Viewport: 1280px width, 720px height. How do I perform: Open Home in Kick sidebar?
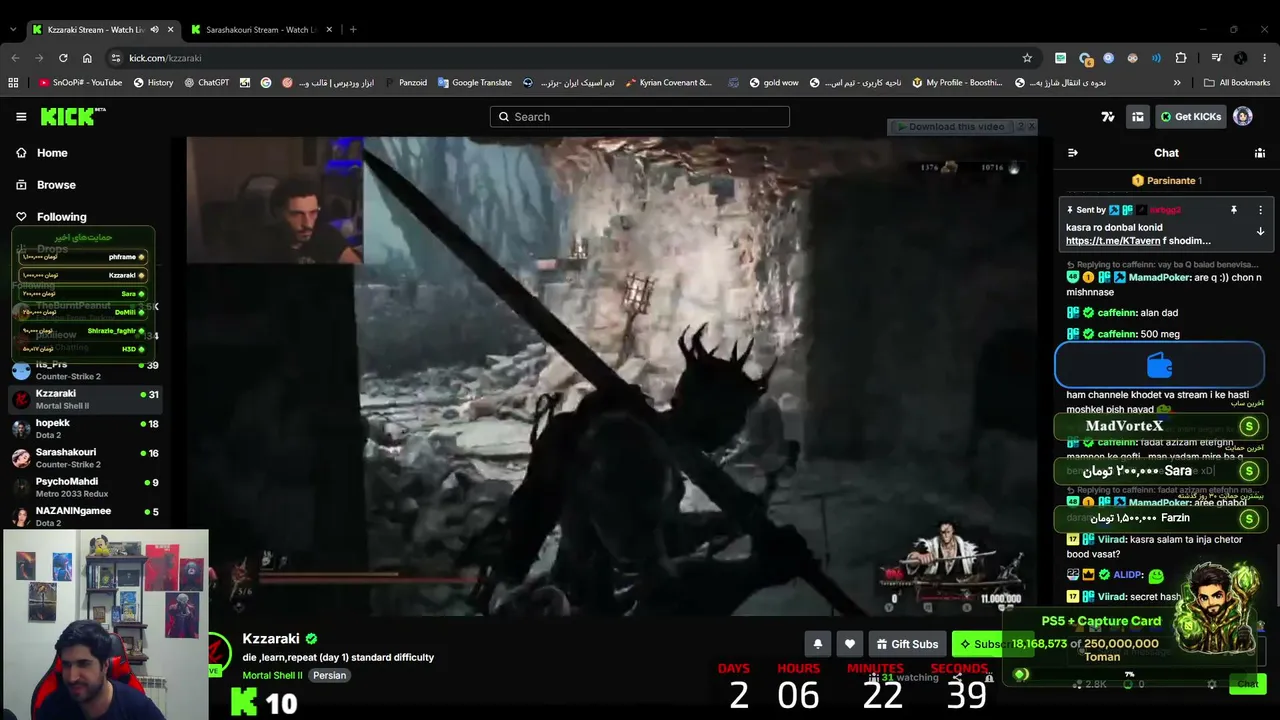[52, 153]
